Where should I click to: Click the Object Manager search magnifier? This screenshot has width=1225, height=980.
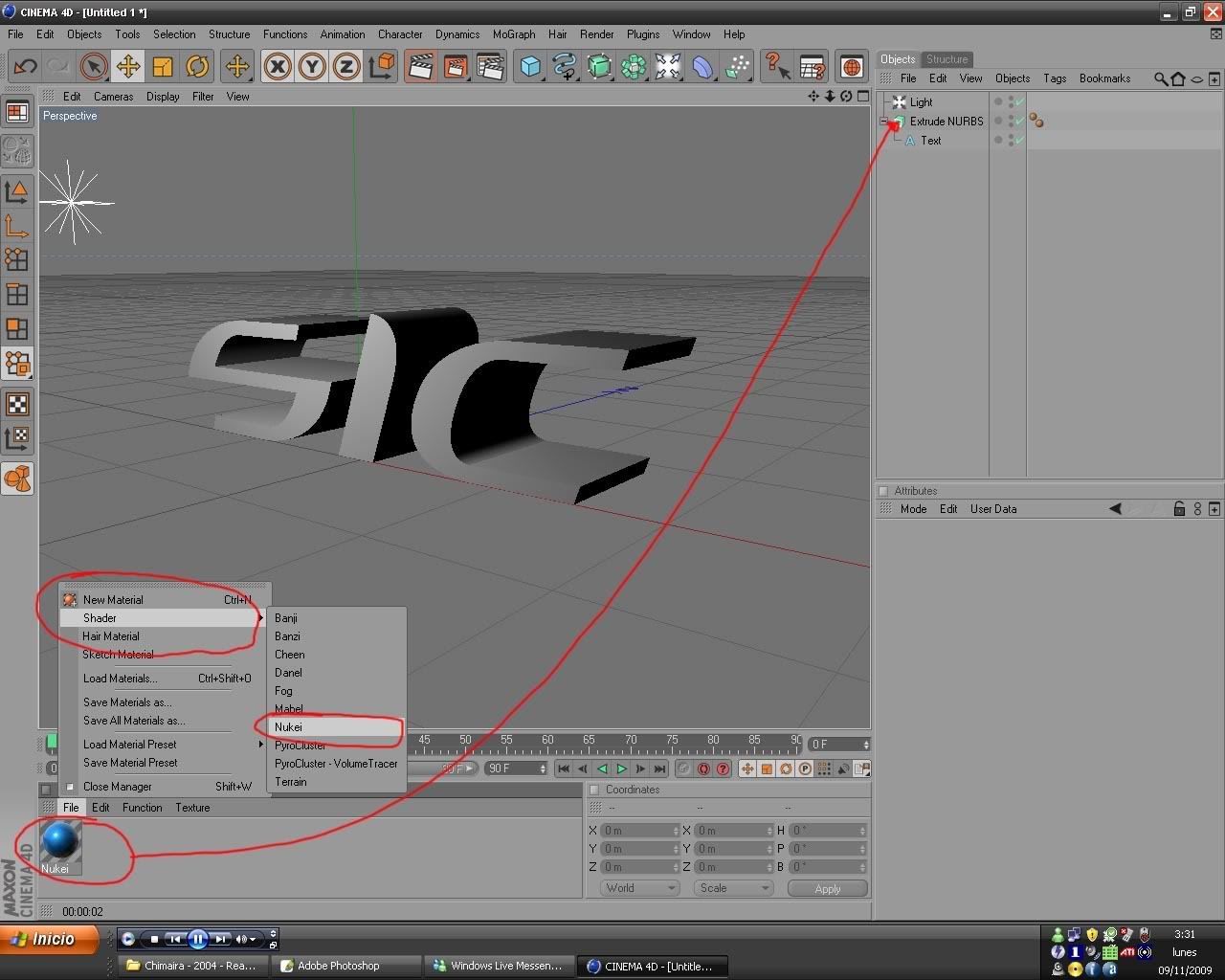click(x=1160, y=78)
